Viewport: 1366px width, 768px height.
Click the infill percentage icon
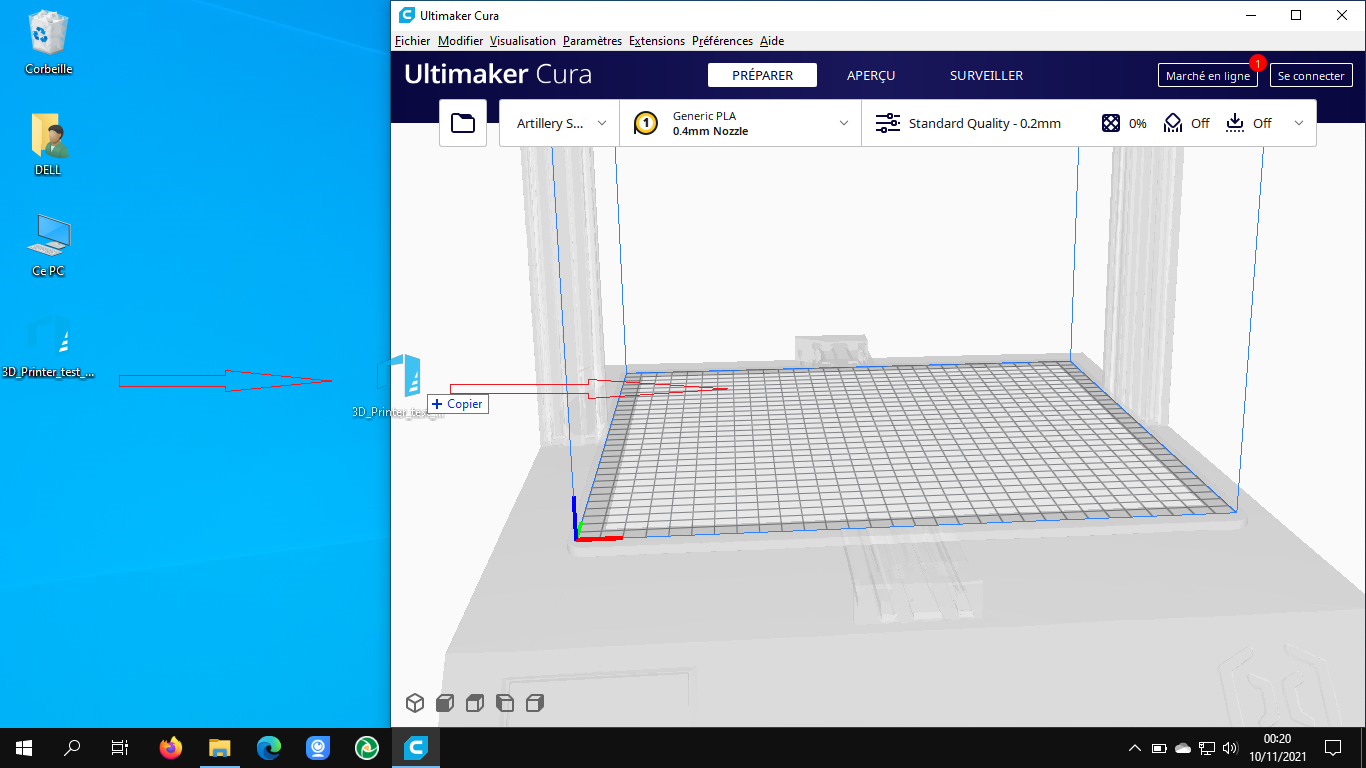point(1111,123)
